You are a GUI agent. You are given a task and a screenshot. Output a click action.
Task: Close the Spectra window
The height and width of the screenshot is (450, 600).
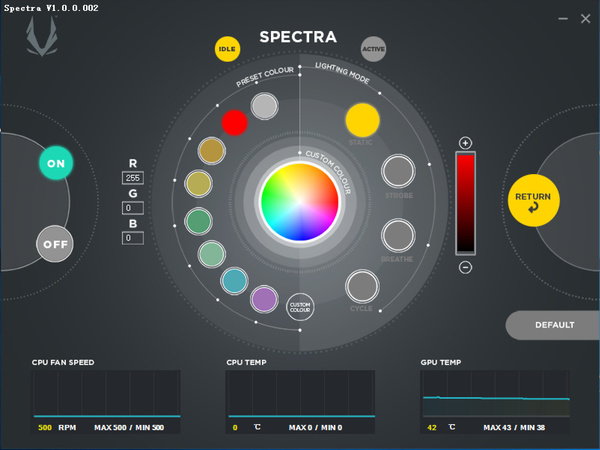pos(585,18)
